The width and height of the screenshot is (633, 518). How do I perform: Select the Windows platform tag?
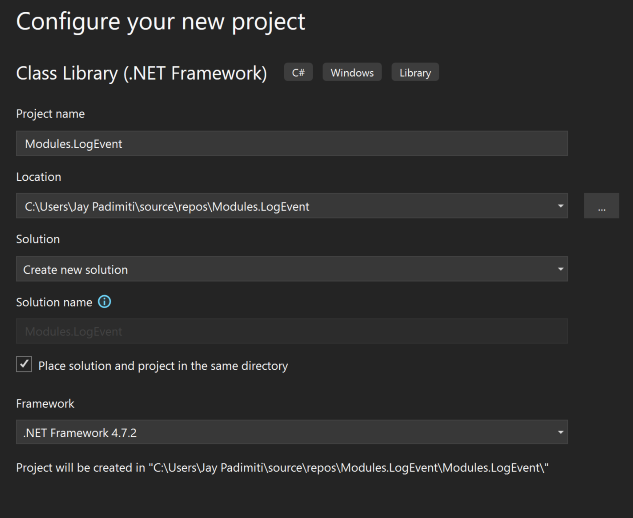tap(352, 72)
